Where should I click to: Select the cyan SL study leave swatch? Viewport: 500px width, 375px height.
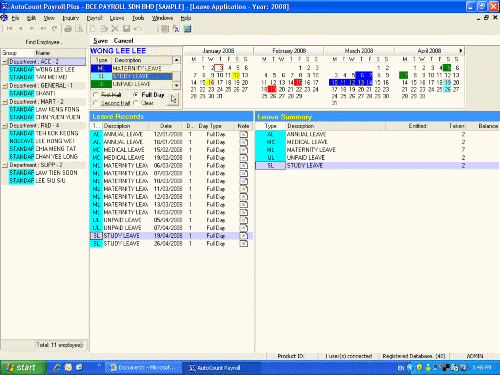click(x=101, y=76)
